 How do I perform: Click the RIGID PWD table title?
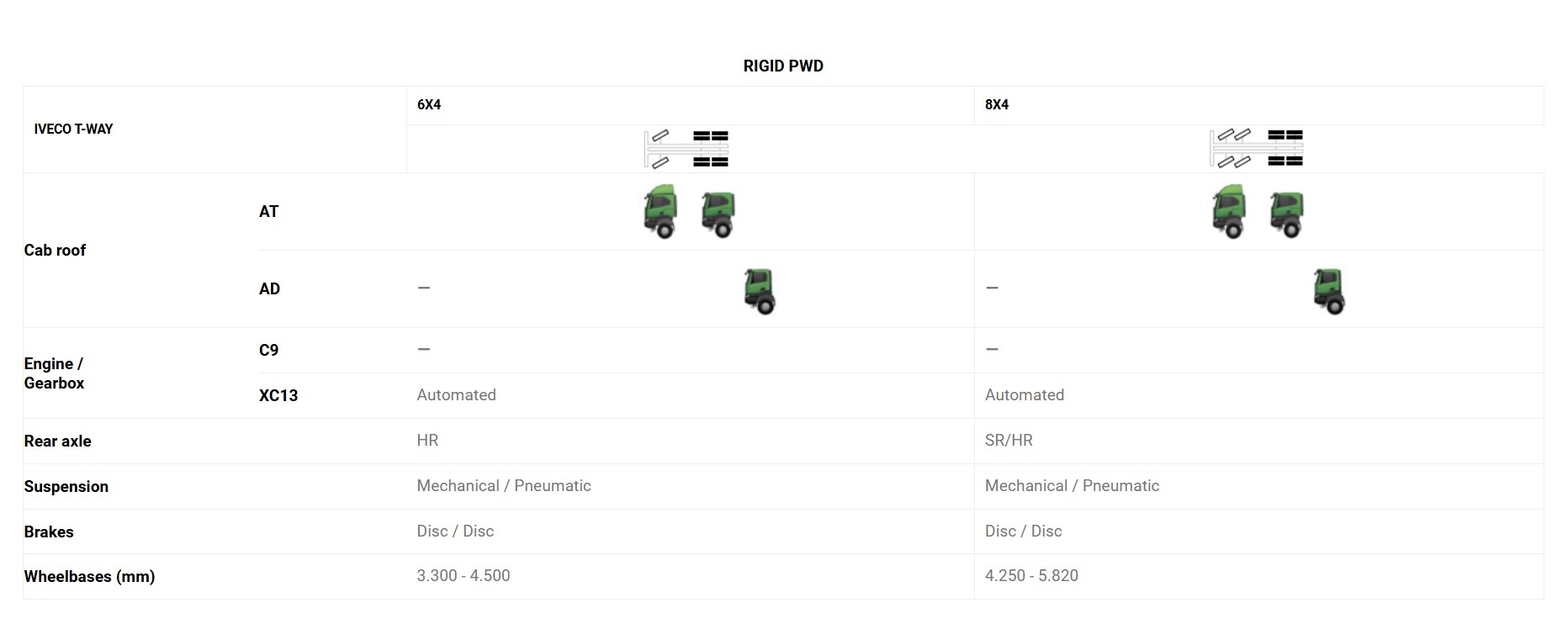[x=783, y=66]
